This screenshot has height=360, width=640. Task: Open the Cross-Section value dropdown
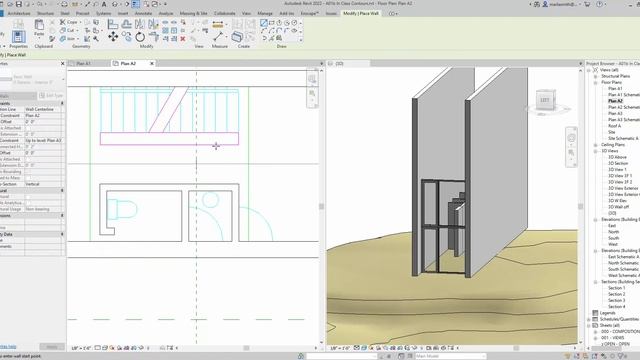[x=44, y=184]
